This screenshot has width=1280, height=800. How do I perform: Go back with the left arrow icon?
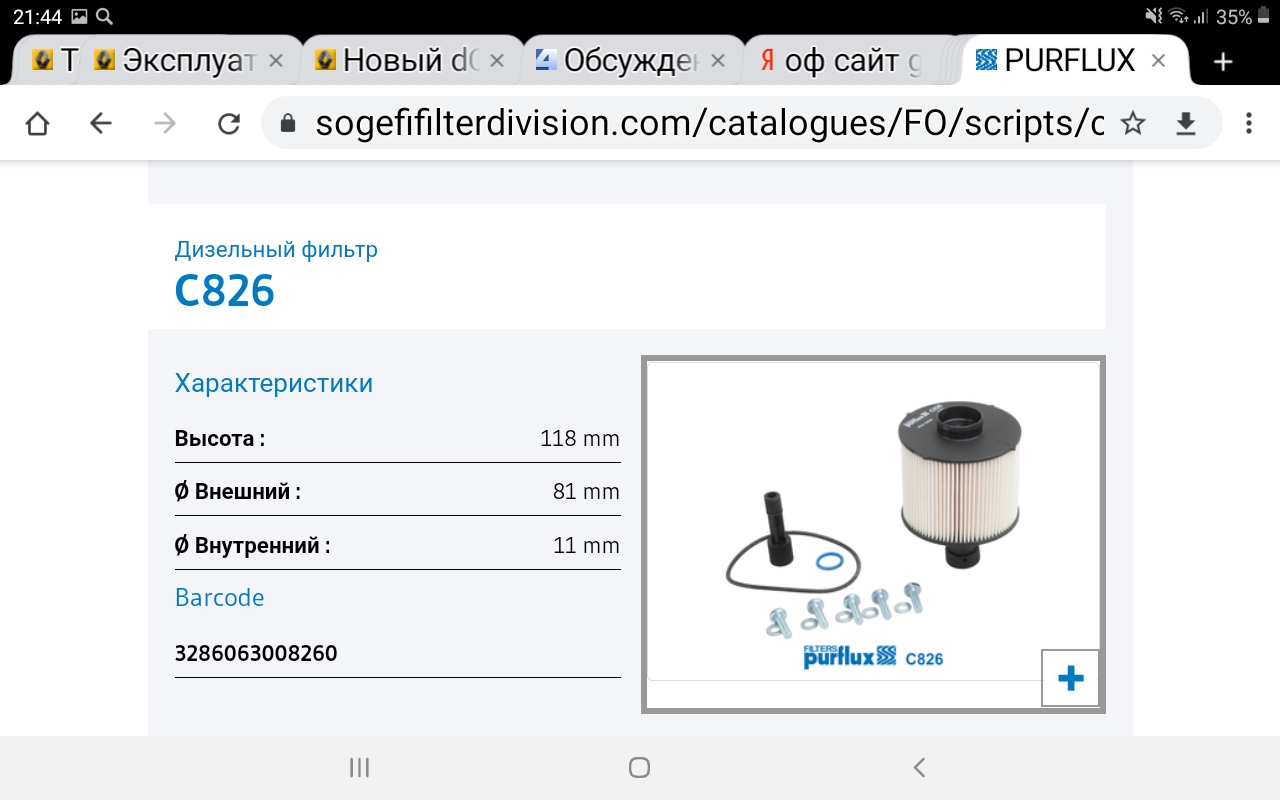tap(101, 123)
